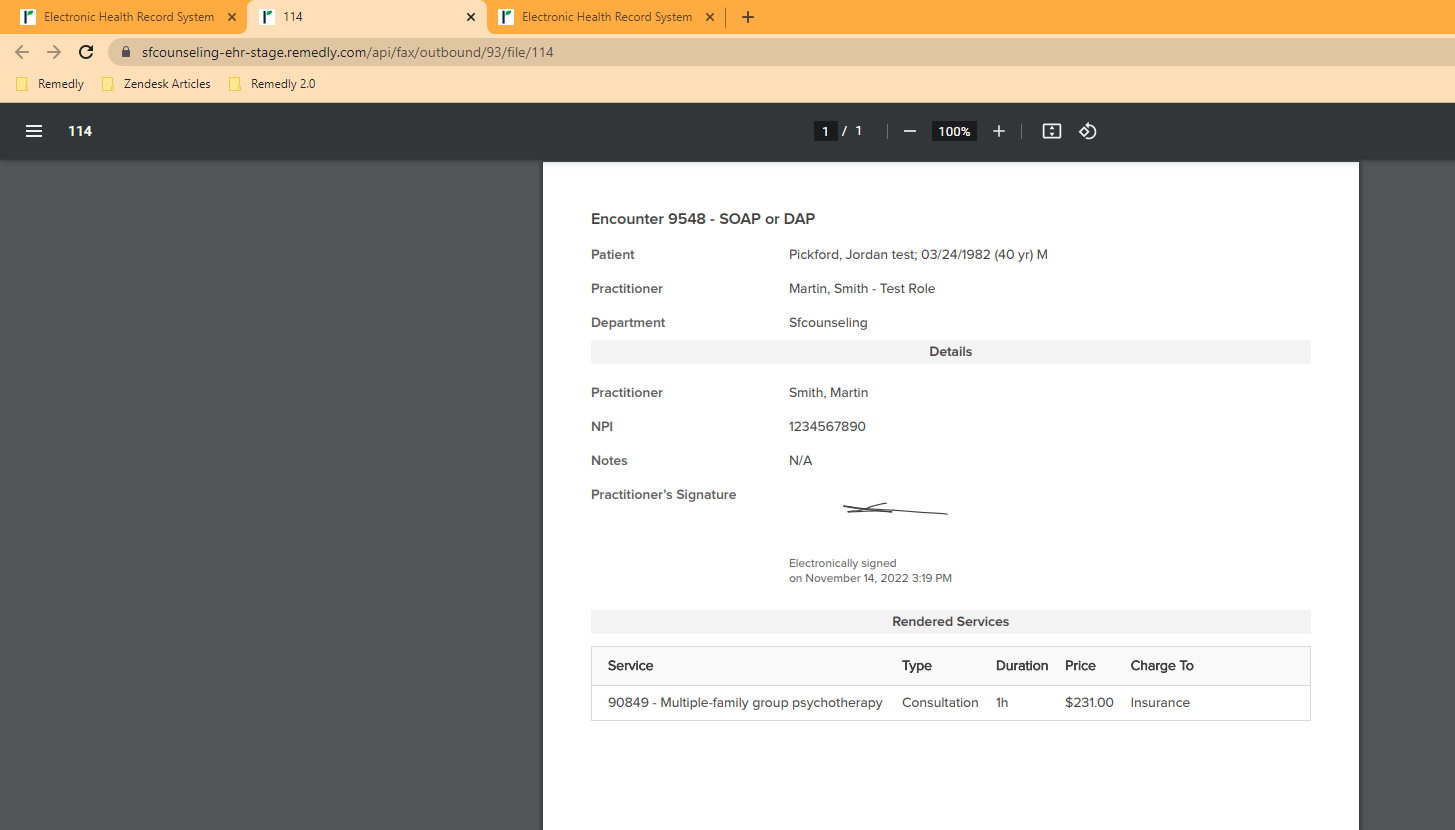Click the address bar URL

point(348,52)
